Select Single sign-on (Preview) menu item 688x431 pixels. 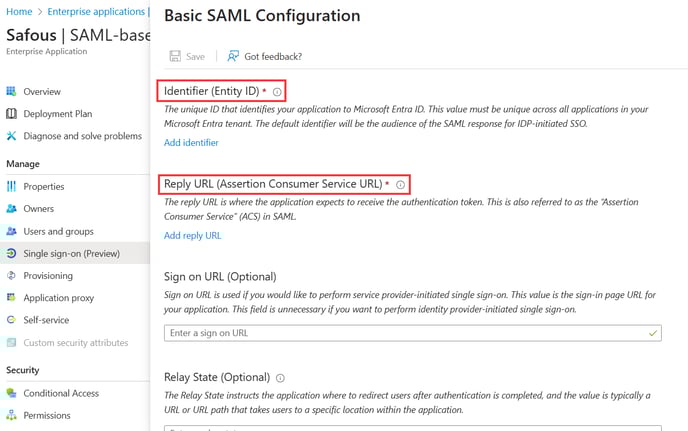pyautogui.click(x=71, y=253)
